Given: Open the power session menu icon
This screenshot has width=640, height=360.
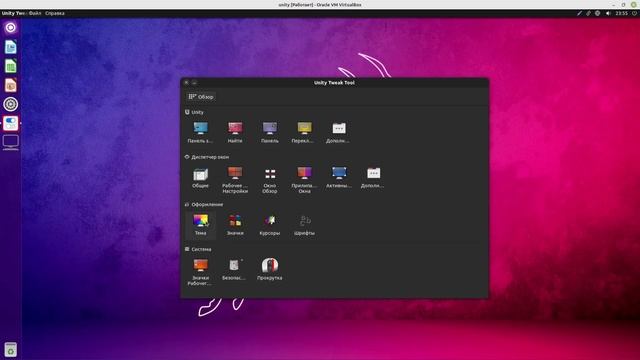Looking at the screenshot, I should [x=635, y=13].
